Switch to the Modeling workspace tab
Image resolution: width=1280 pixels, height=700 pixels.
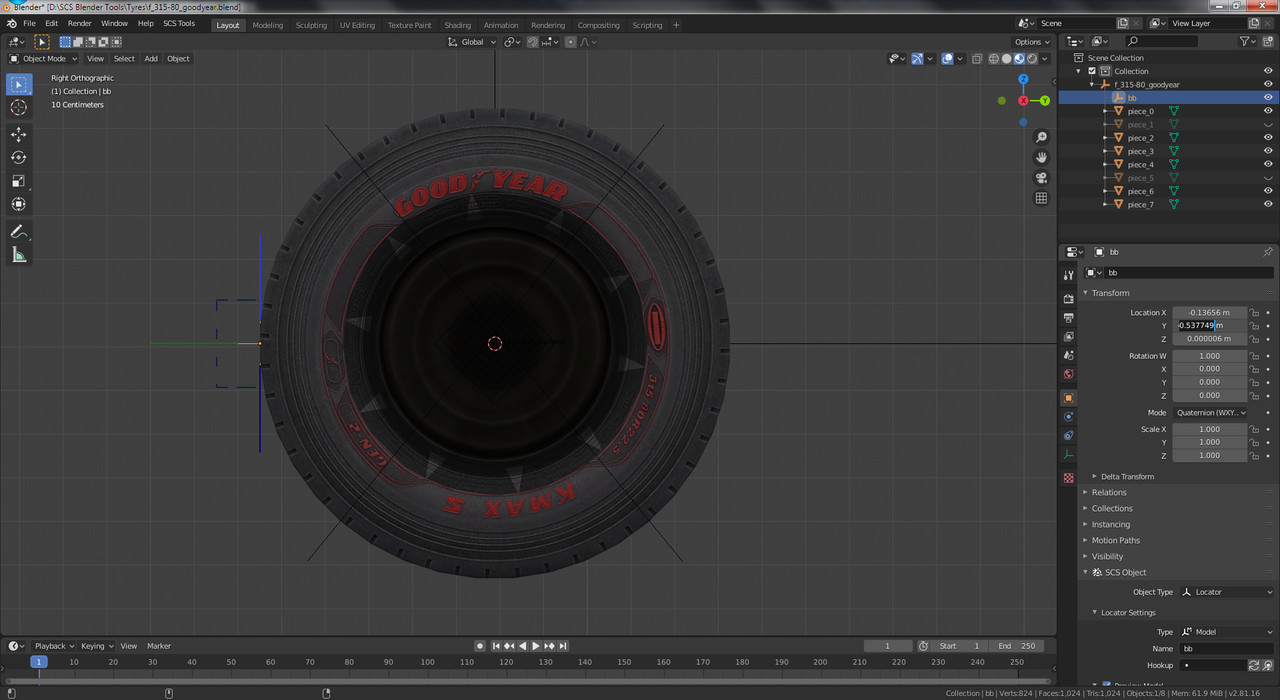[267, 25]
